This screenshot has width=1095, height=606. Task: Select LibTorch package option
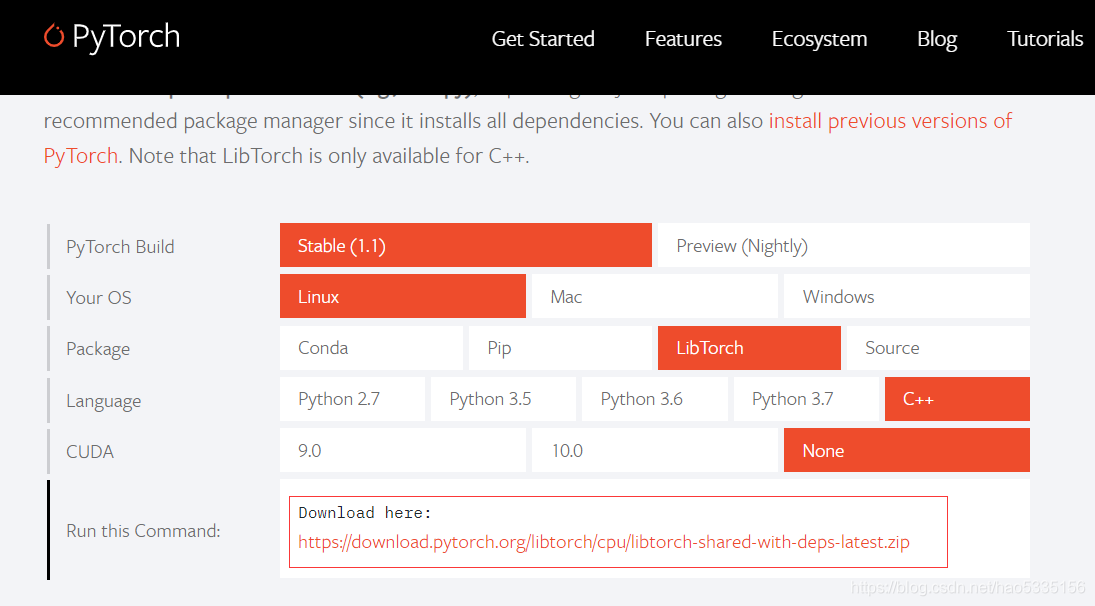(749, 348)
